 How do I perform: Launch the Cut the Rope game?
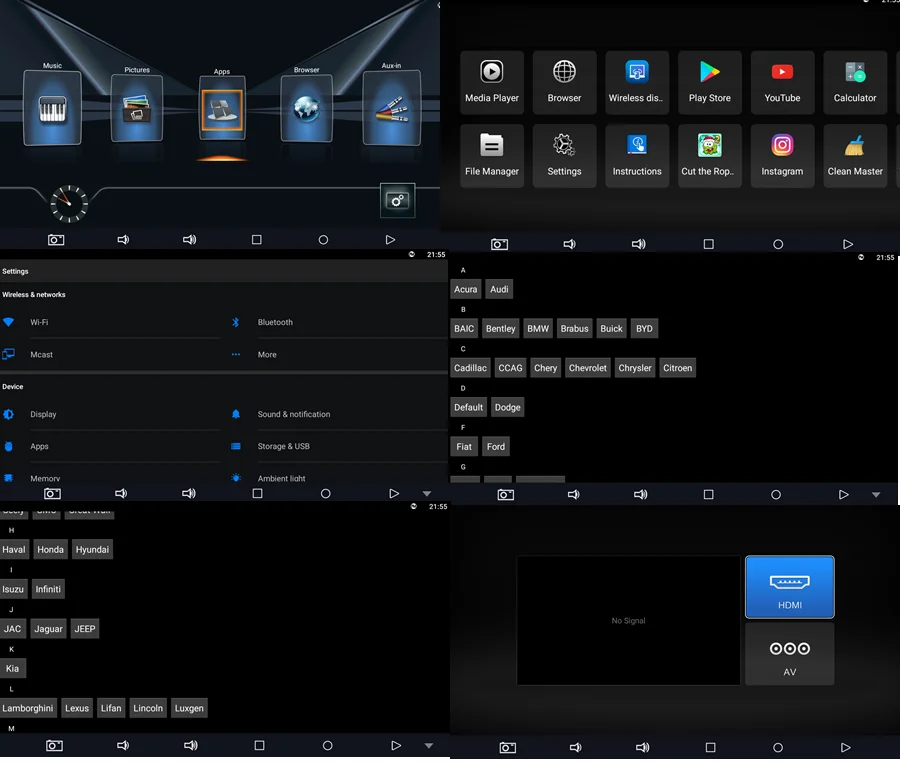point(709,156)
